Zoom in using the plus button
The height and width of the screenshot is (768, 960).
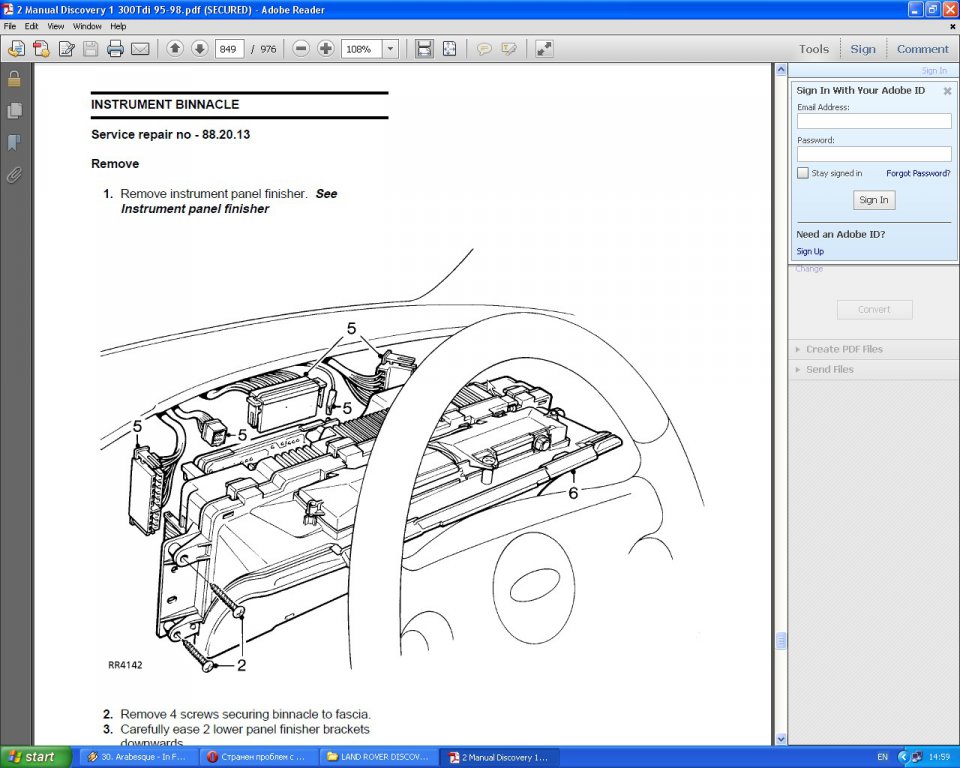point(326,49)
